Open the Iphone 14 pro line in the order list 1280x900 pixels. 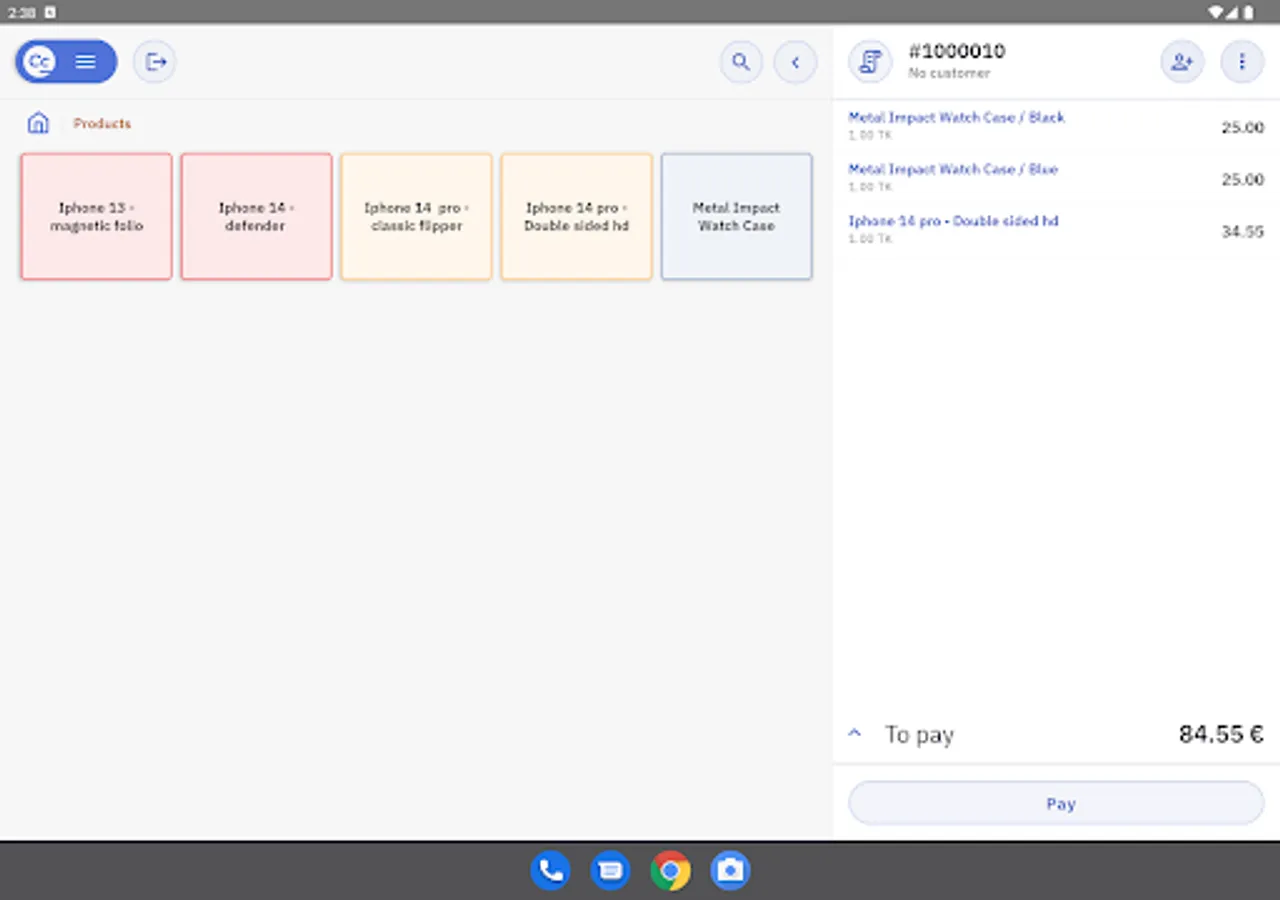tap(1056, 230)
